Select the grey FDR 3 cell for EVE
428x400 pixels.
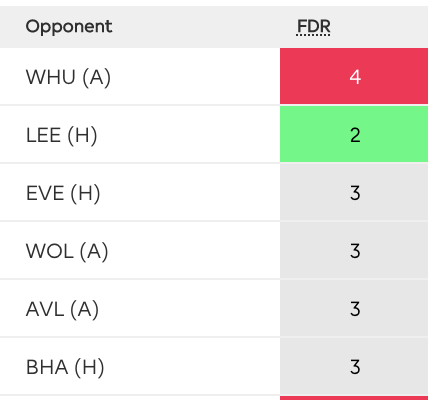(354, 192)
